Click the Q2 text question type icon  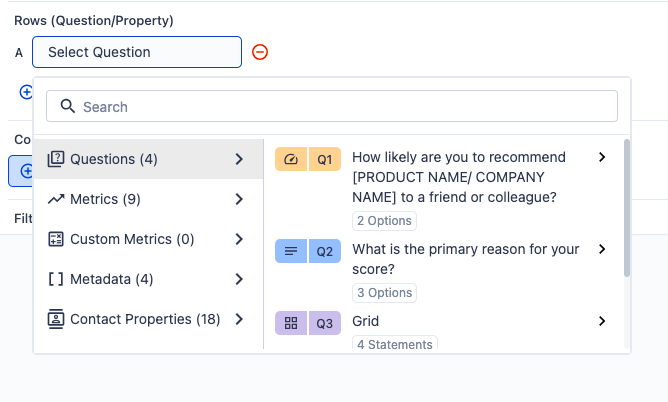pos(291,251)
